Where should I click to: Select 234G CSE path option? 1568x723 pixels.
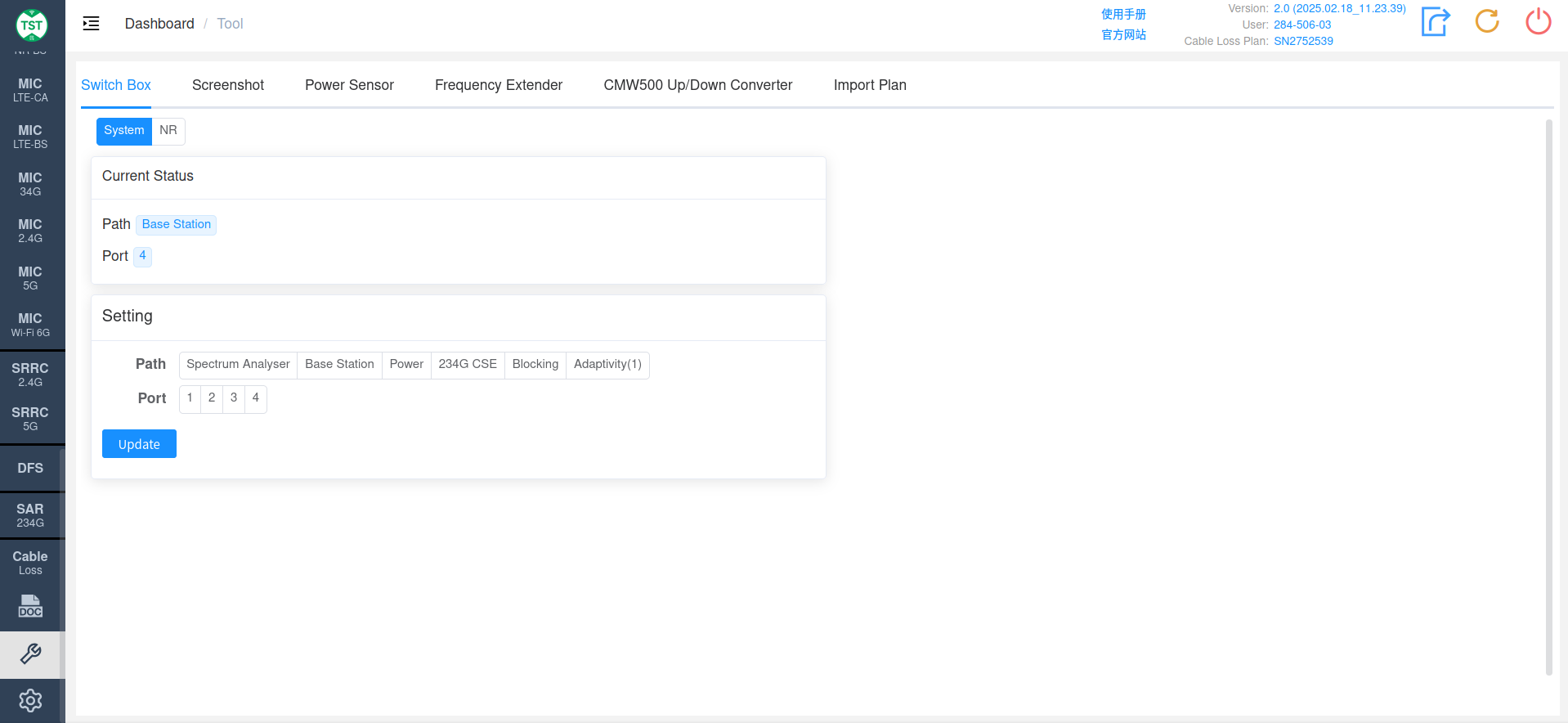[x=468, y=365]
